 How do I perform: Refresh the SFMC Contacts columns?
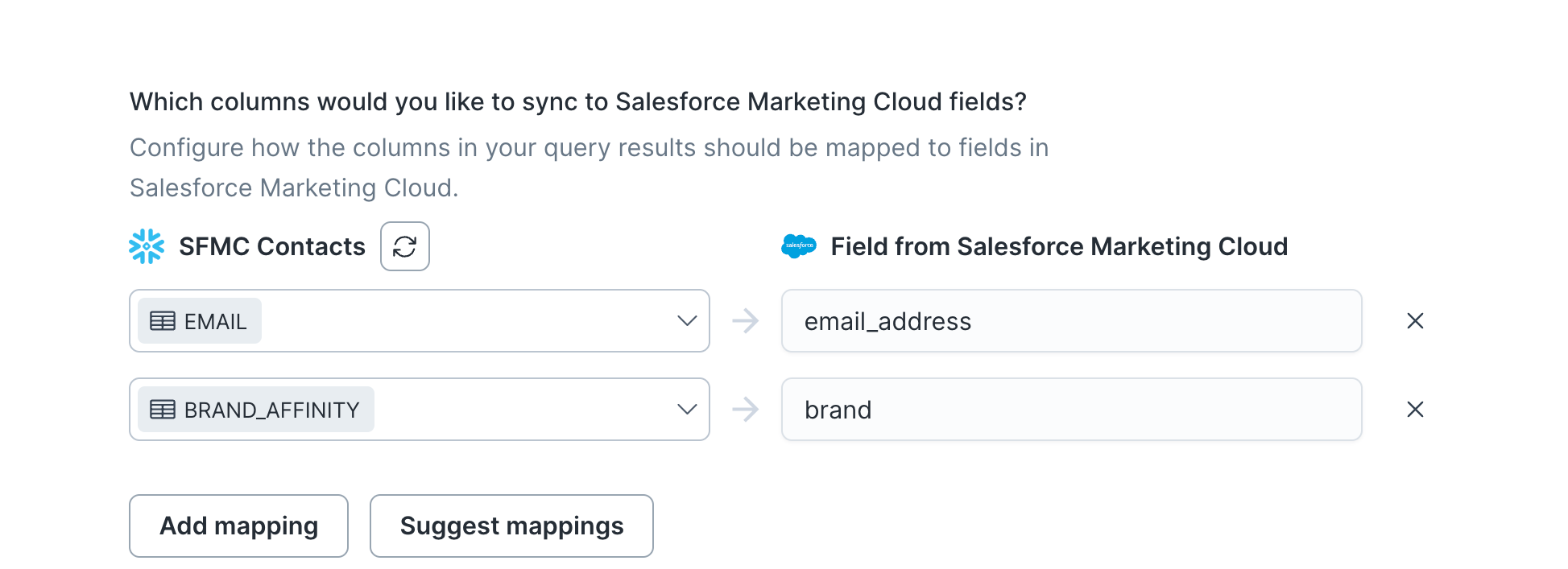(404, 246)
